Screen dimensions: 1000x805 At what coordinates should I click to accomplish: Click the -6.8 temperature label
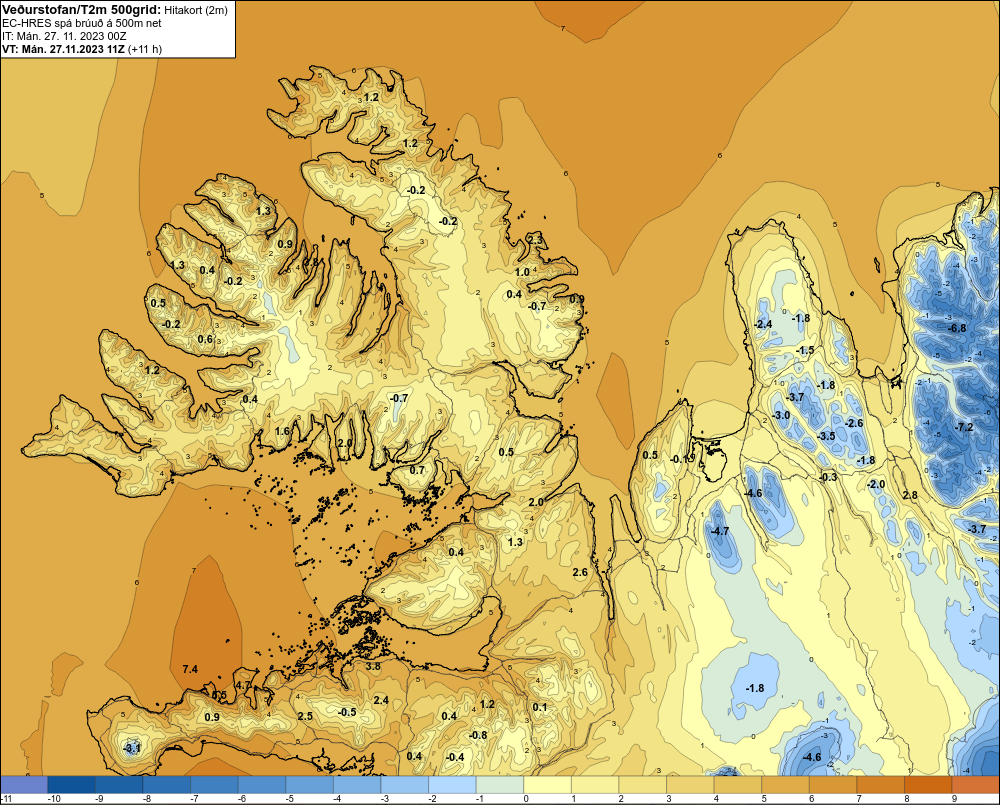click(957, 329)
